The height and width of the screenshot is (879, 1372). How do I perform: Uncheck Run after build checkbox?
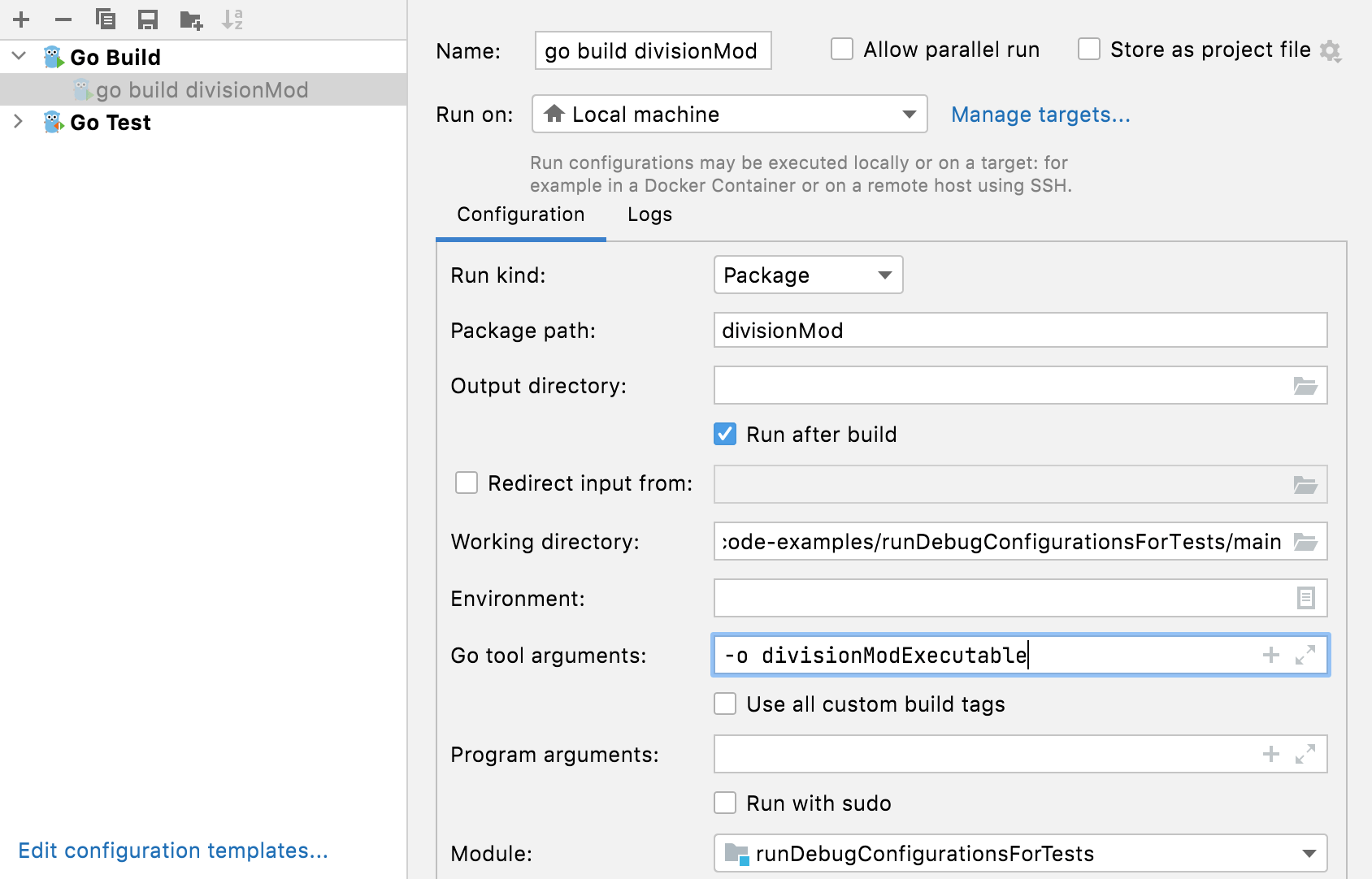[x=725, y=435]
